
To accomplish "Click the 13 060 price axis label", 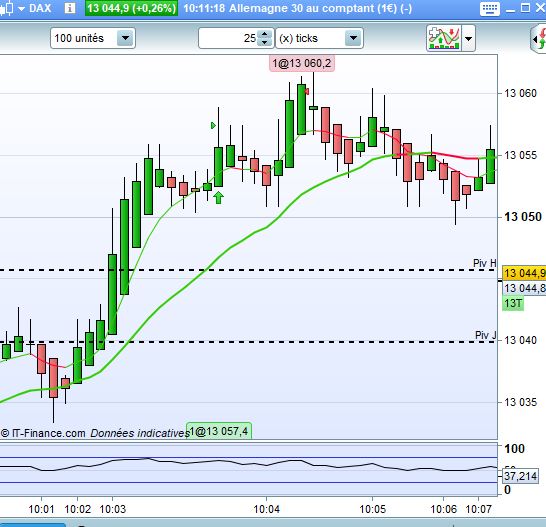I will coord(520,93).
